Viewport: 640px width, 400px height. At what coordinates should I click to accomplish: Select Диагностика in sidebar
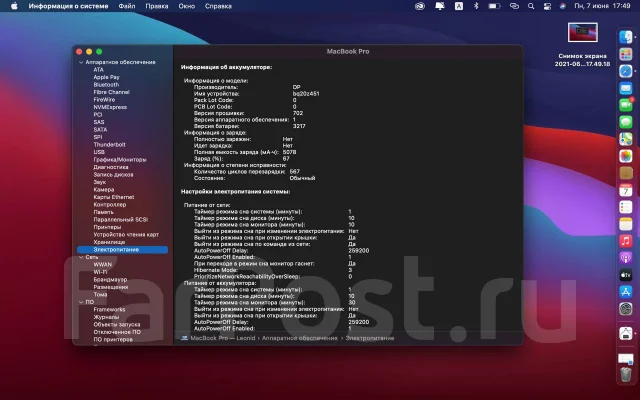click(x=111, y=167)
